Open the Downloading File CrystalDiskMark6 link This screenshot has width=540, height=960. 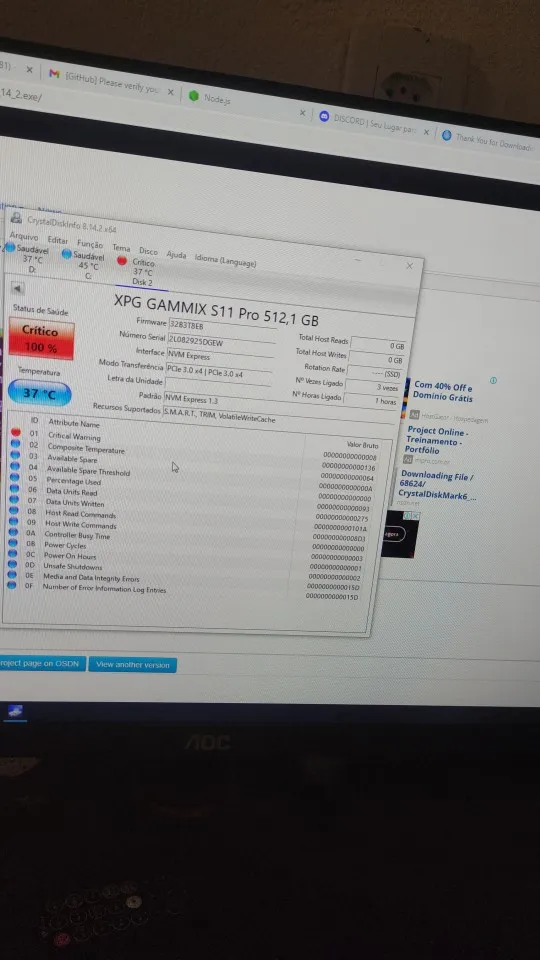pos(437,485)
